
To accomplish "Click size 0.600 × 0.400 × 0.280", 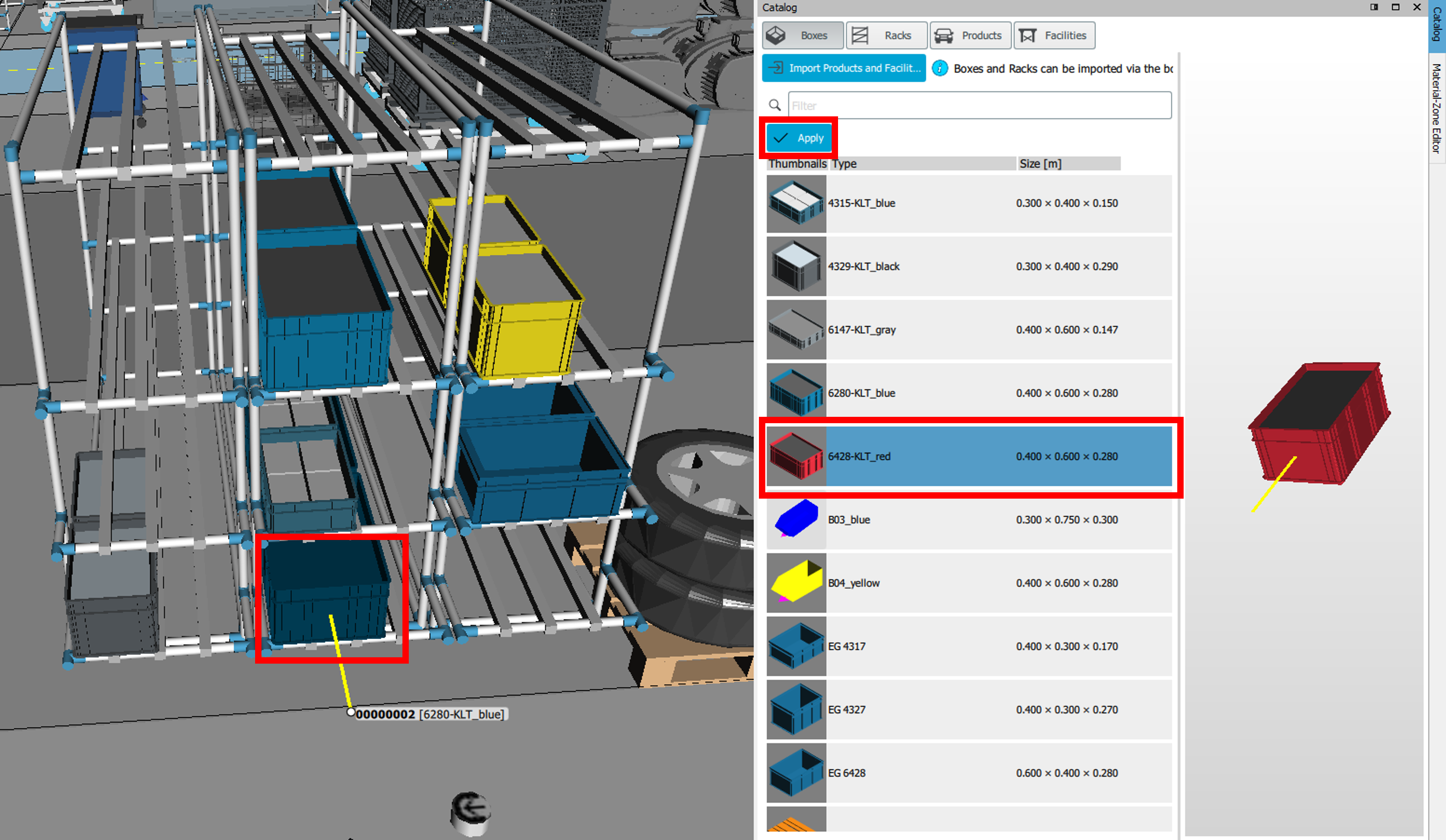I will pyautogui.click(x=1067, y=774).
